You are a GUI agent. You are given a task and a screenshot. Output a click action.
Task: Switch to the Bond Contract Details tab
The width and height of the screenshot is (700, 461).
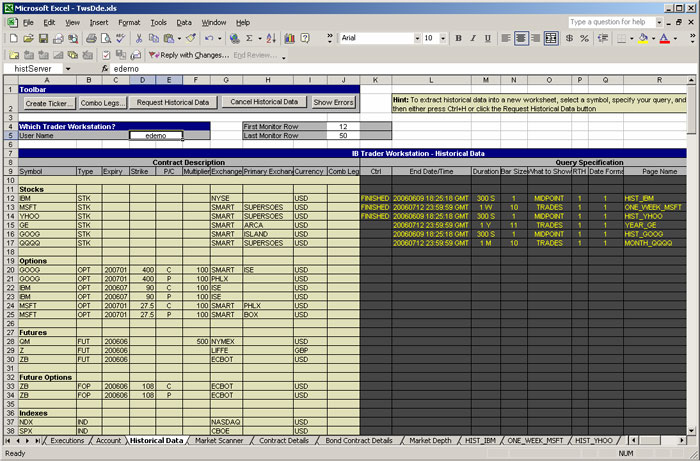pyautogui.click(x=358, y=440)
